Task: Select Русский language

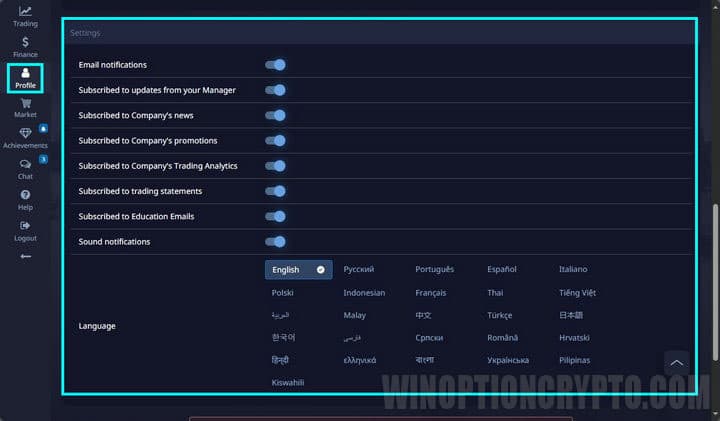Action: 359,269
